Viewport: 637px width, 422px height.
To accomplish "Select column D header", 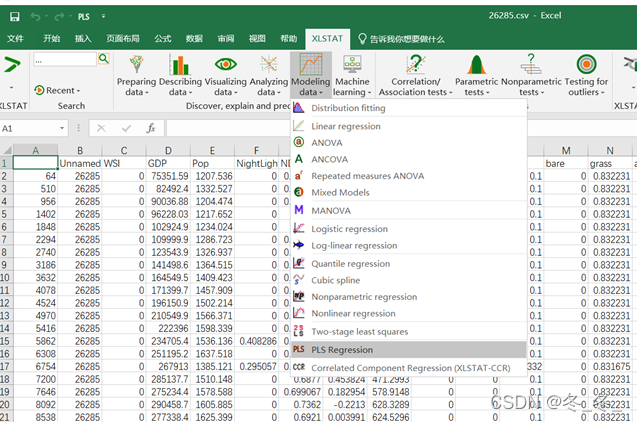I will pyautogui.click(x=168, y=151).
